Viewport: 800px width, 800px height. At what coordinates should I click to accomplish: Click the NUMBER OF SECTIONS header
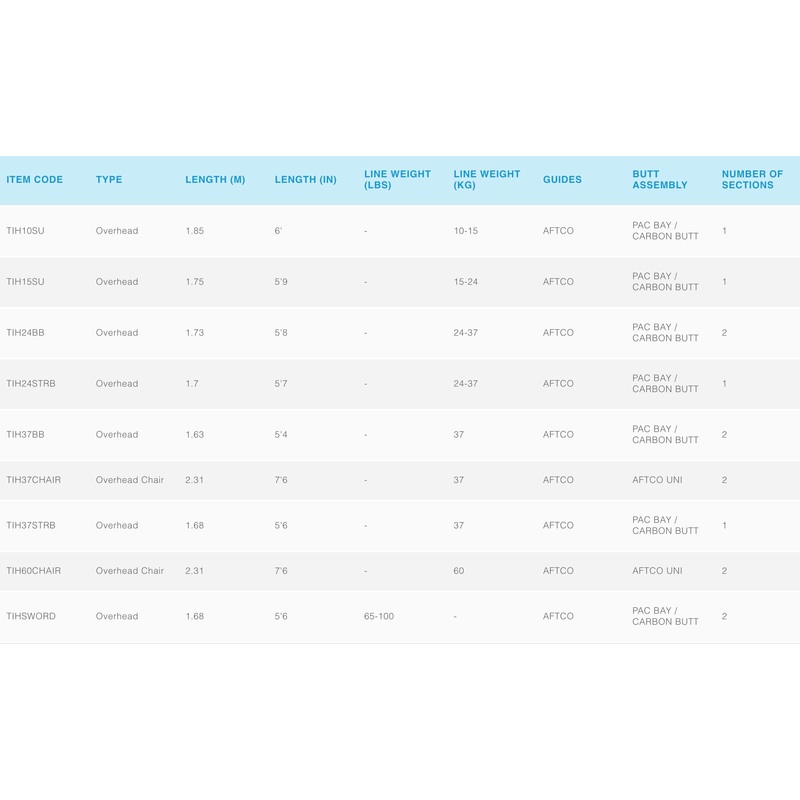752,180
